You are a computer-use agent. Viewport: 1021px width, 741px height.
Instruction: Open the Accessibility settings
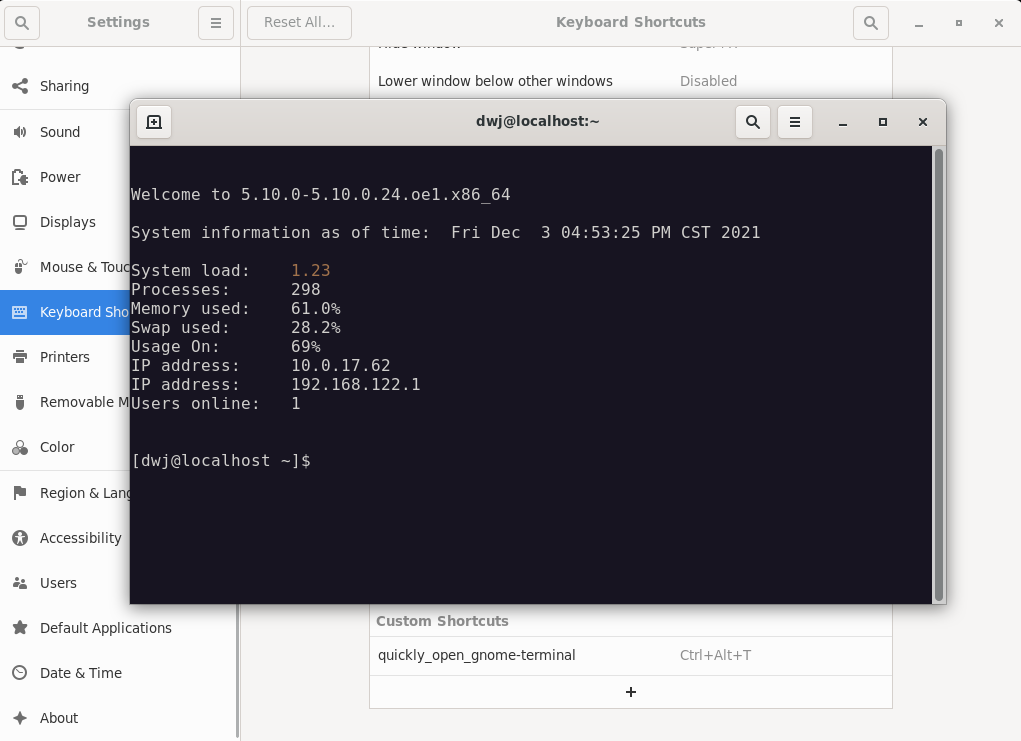click(x=80, y=538)
